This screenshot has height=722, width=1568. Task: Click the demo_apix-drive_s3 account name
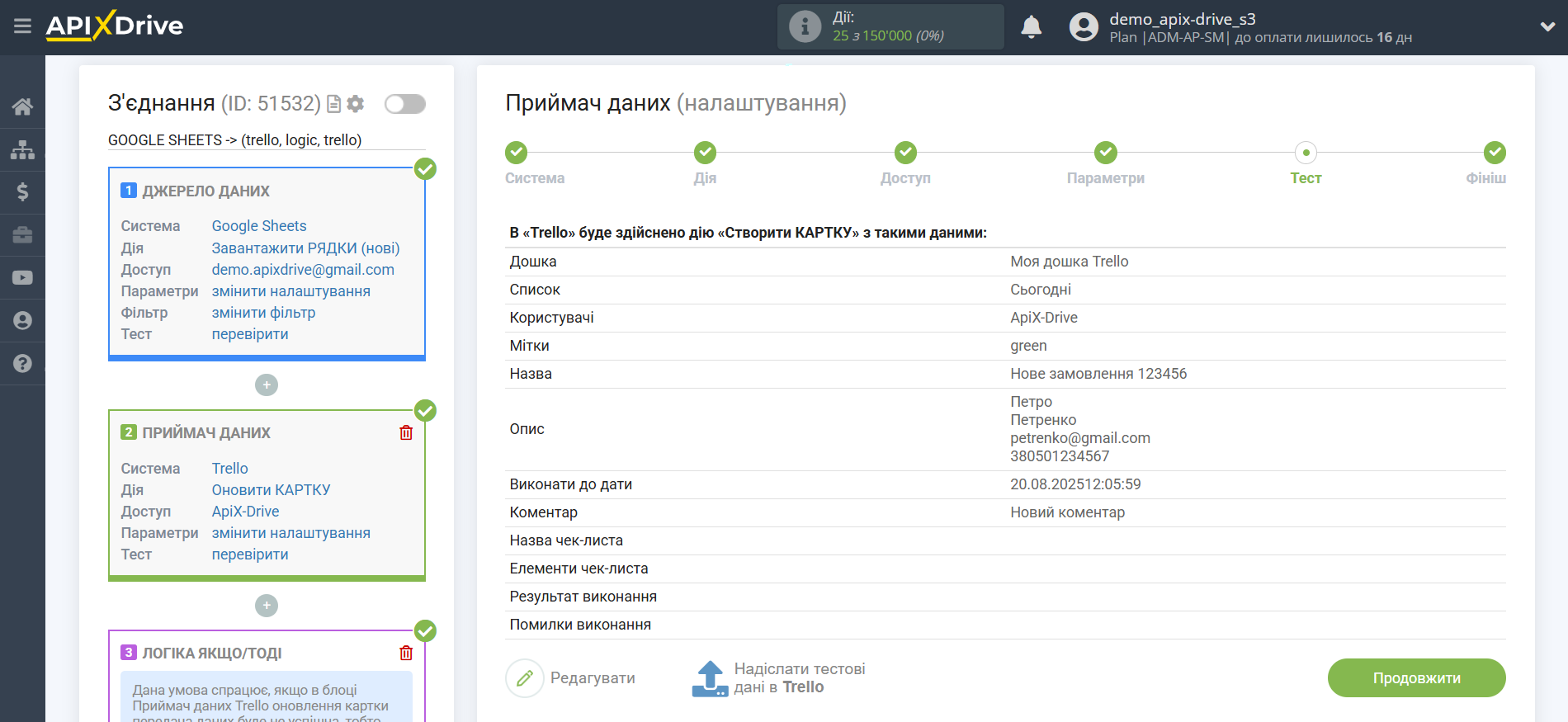pos(1182,19)
